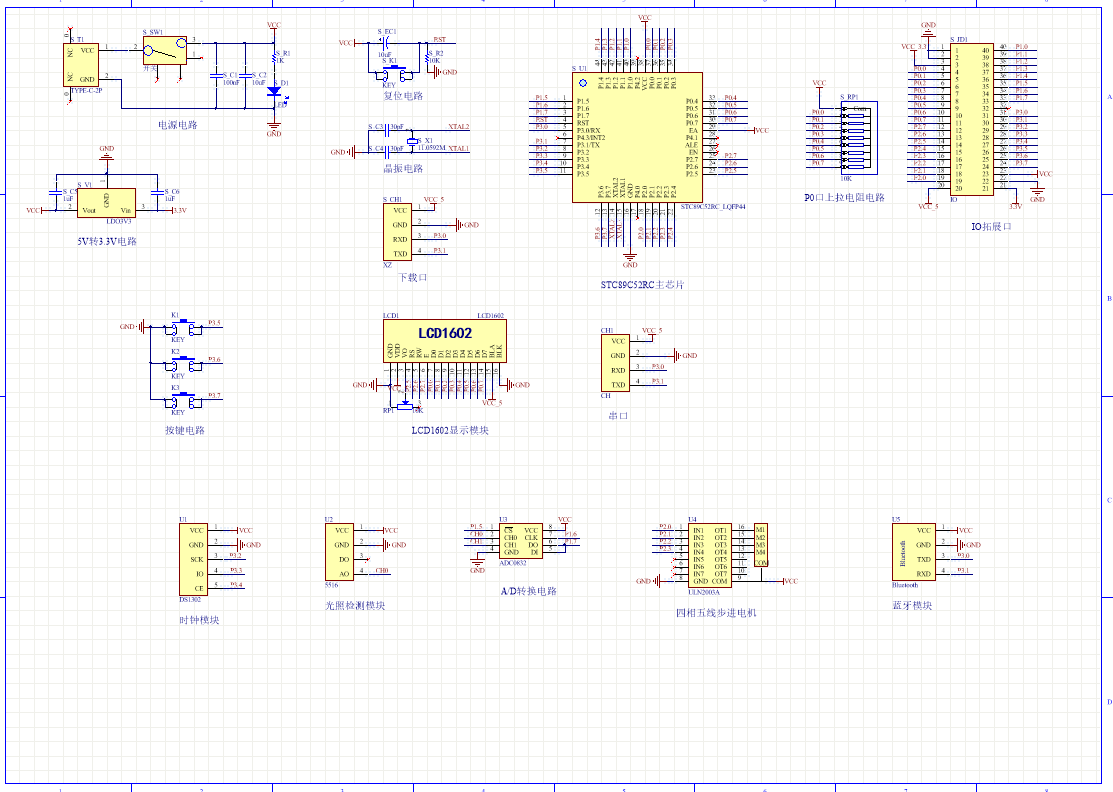The height and width of the screenshot is (792, 1113).
Task: Click the 时钟模块 label
Action: (199, 620)
